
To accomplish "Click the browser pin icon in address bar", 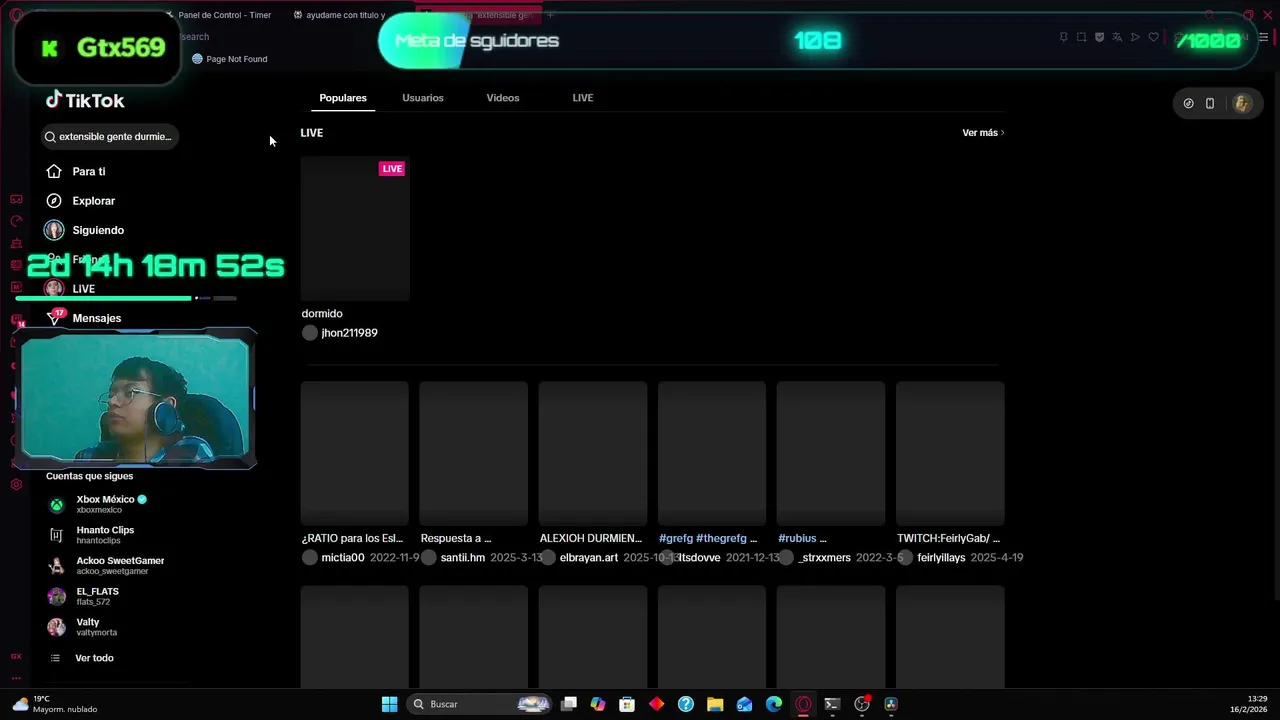I will 1063,37.
